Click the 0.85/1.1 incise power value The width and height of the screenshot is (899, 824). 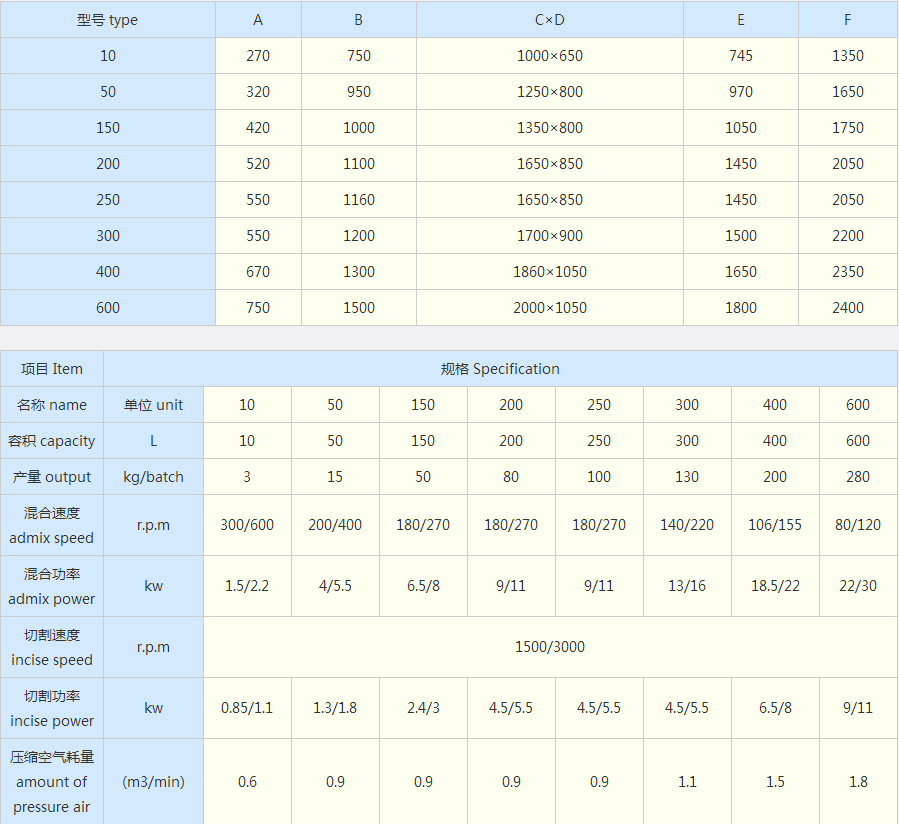[247, 708]
